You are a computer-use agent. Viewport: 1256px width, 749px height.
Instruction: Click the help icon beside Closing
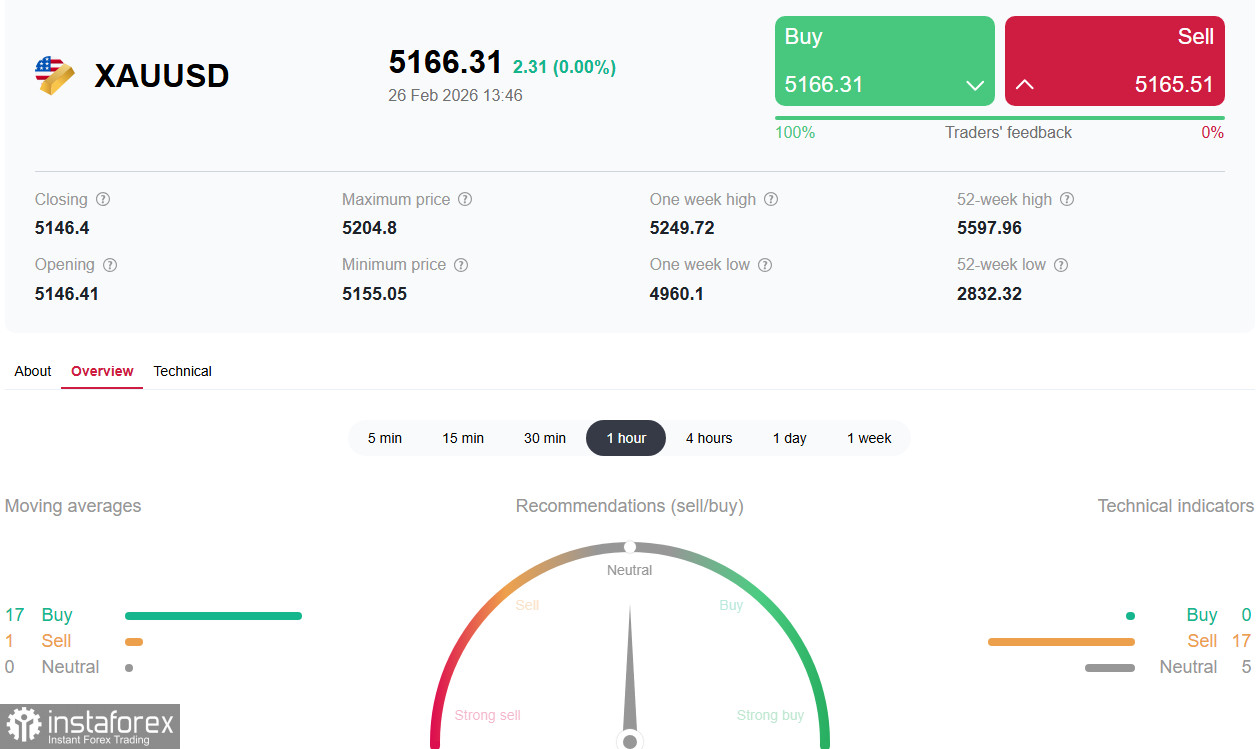click(103, 199)
